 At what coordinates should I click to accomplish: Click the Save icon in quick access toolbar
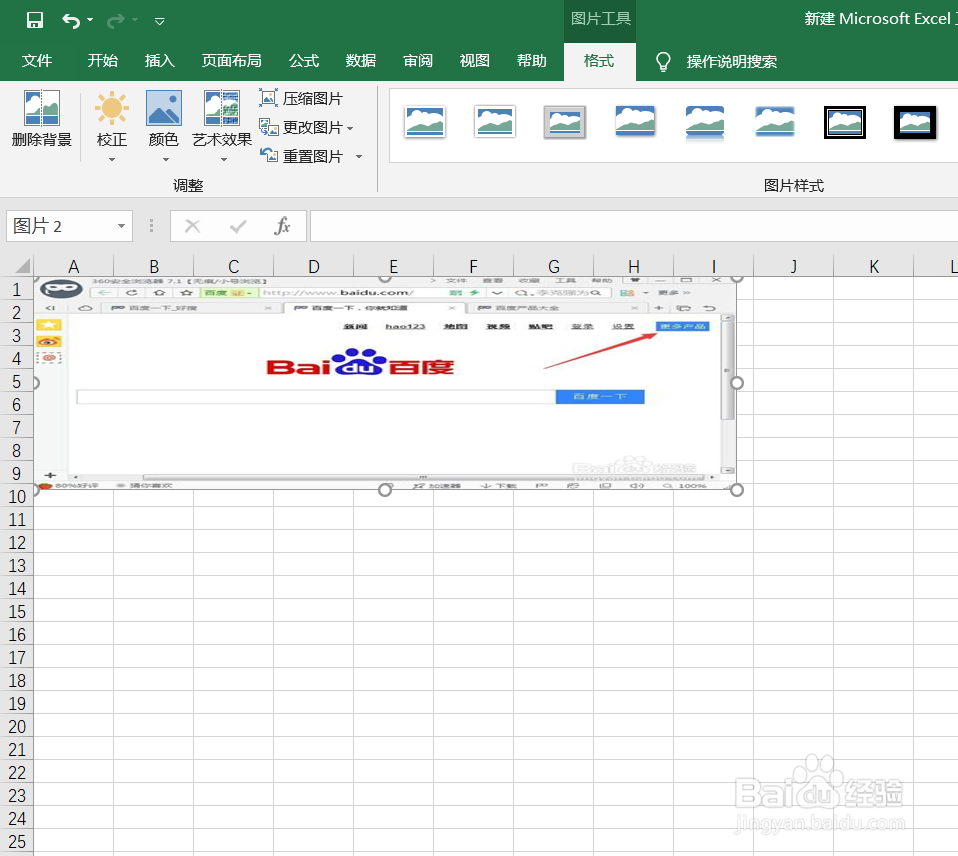click(35, 20)
